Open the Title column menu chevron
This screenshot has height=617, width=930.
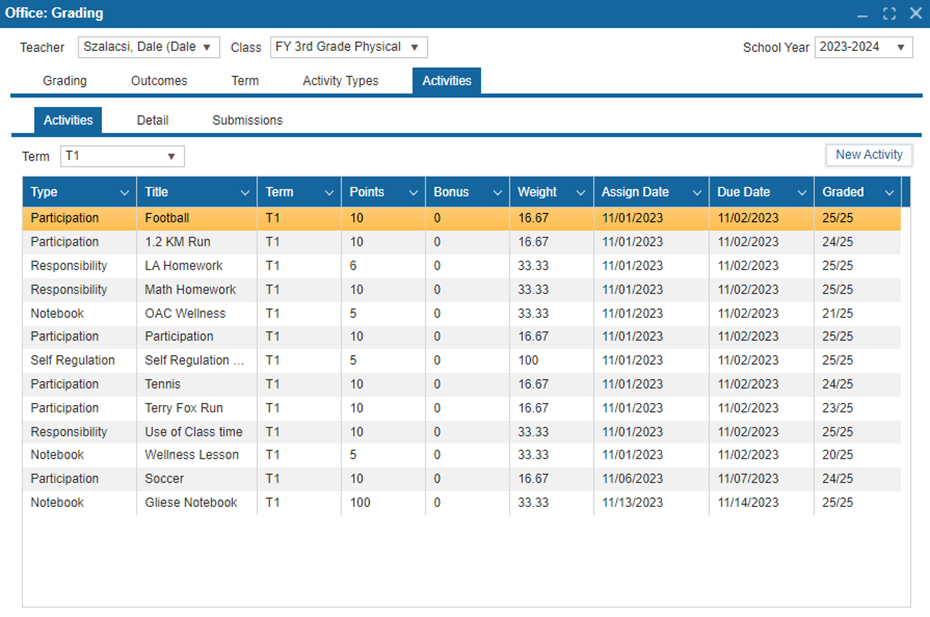245,192
